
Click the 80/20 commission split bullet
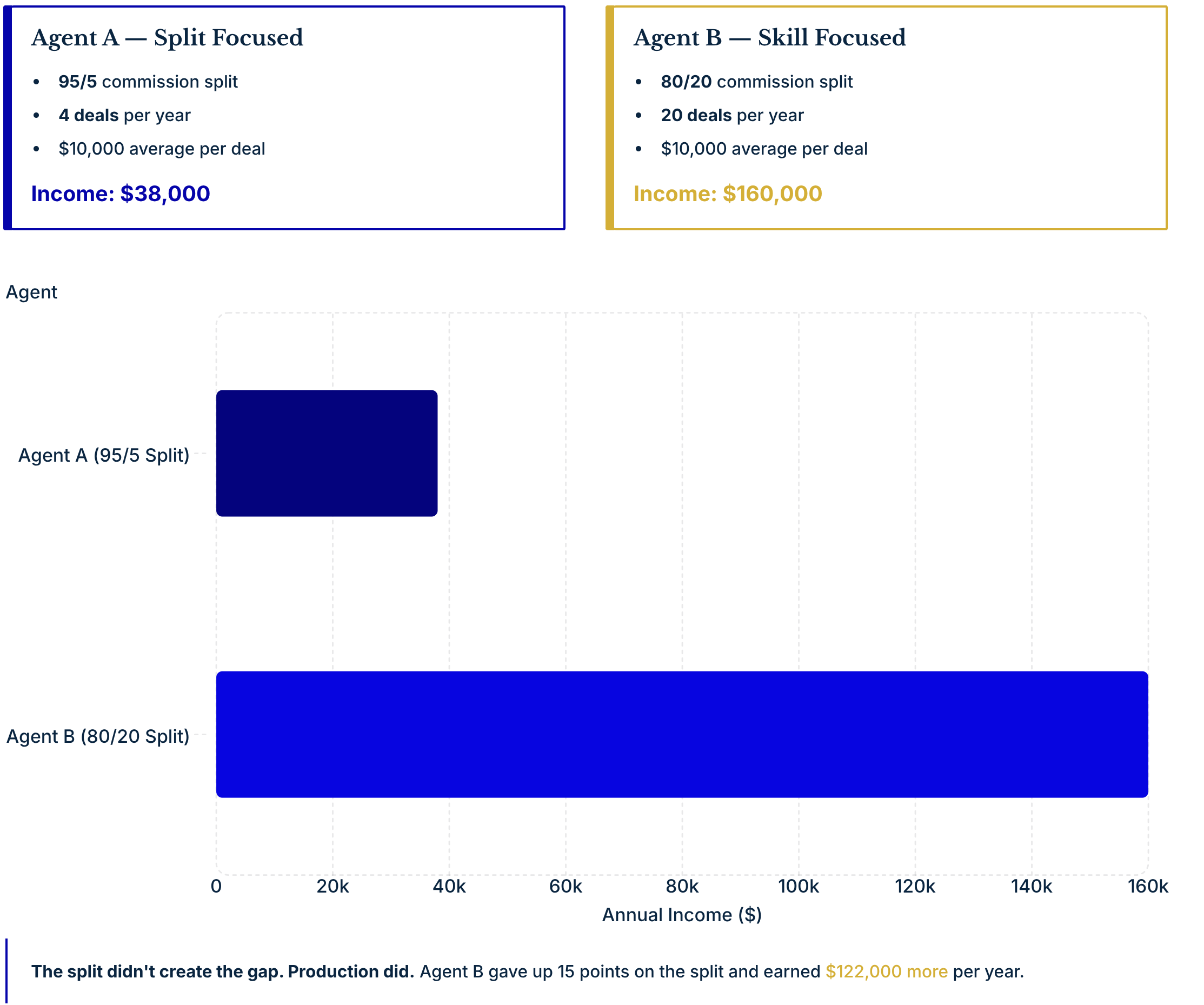click(x=756, y=82)
